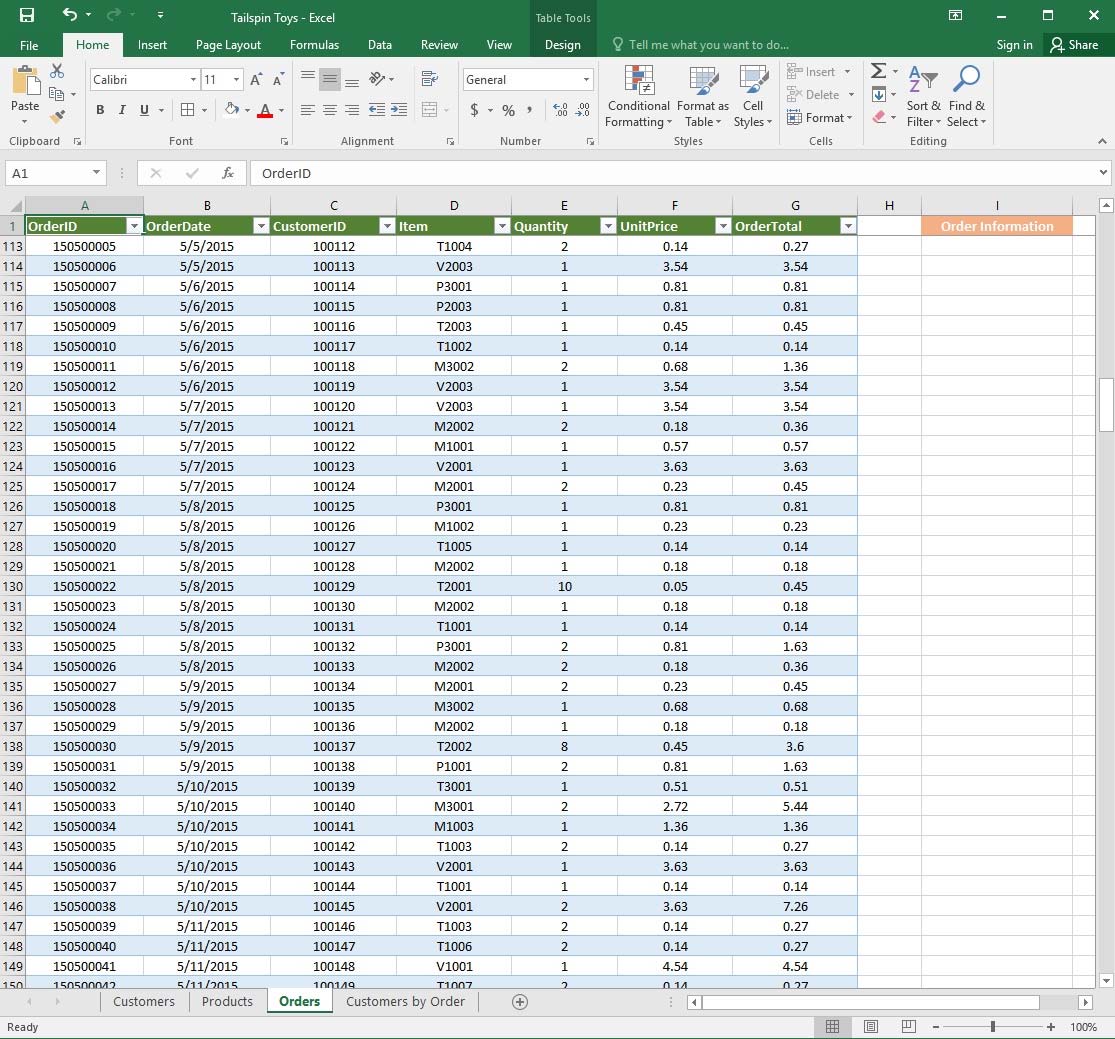Open the OrderDate column filter dropdown
Viewport: 1115px width, 1039px height.
(x=261, y=226)
